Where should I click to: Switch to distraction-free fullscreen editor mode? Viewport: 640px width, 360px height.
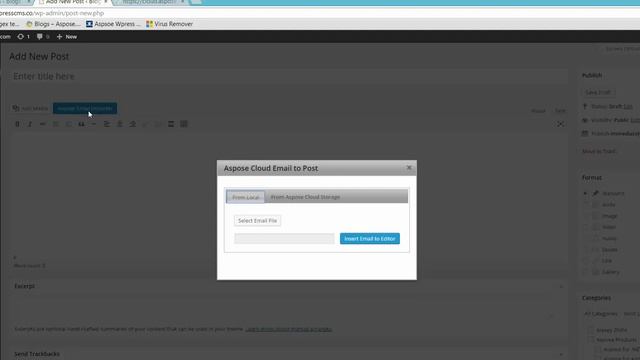(x=560, y=124)
